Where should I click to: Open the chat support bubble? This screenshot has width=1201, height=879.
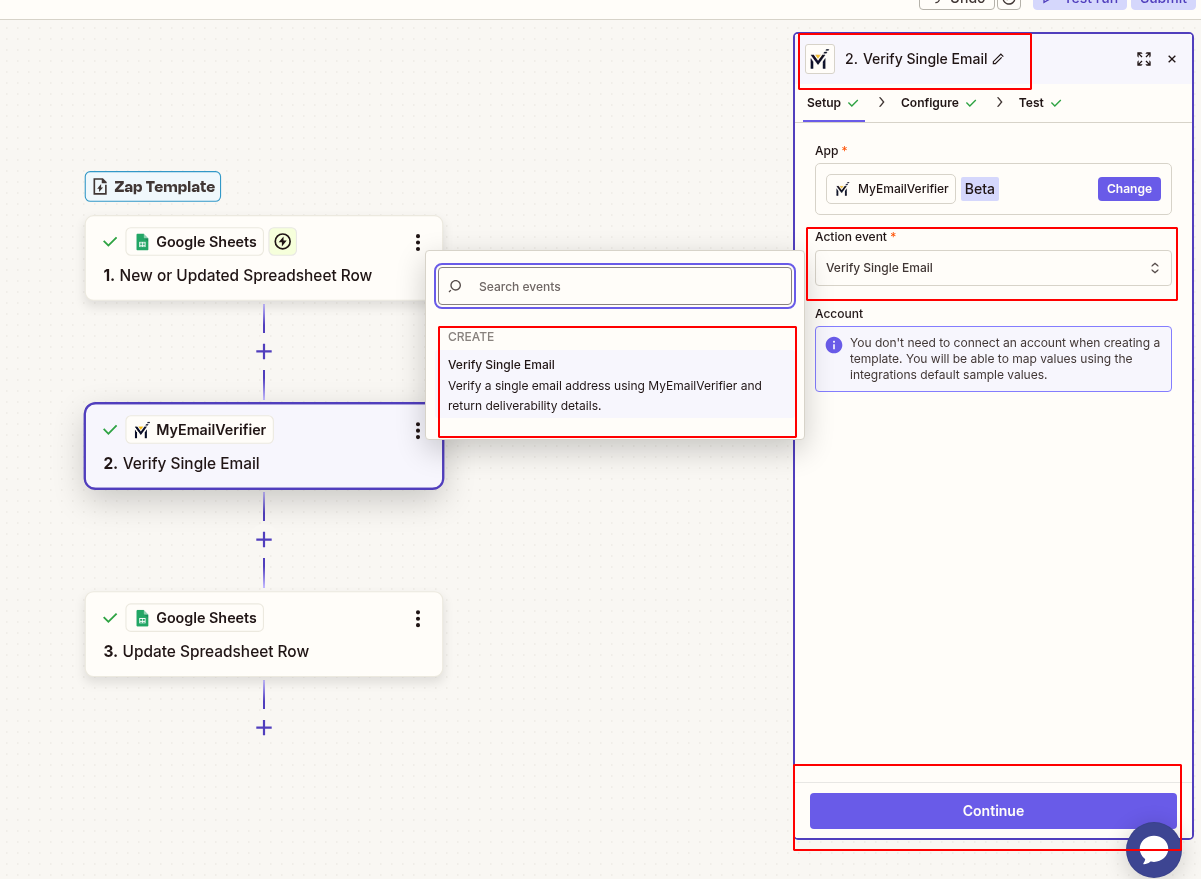1154,850
